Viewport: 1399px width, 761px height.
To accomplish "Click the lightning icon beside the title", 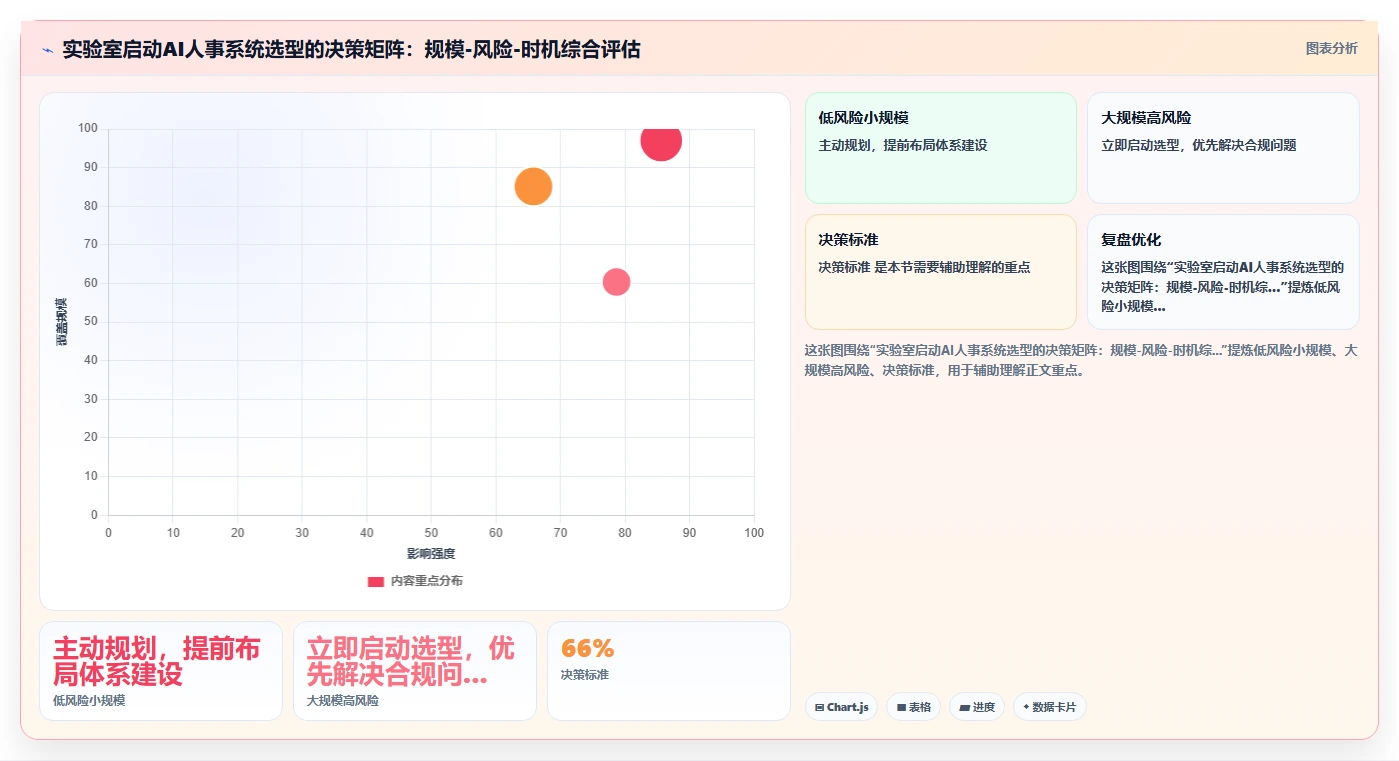I will click(47, 49).
